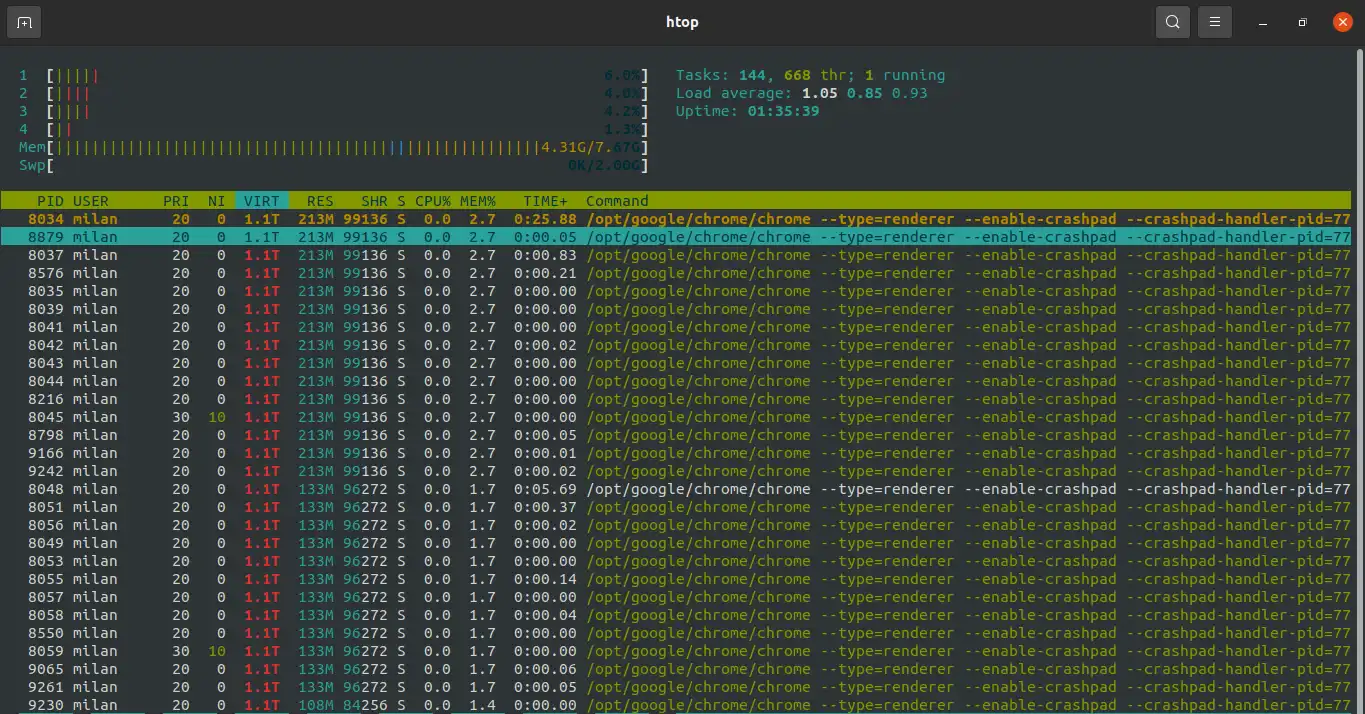Select process row PID 8056
1365x714 pixels.
pyautogui.click(x=676, y=525)
